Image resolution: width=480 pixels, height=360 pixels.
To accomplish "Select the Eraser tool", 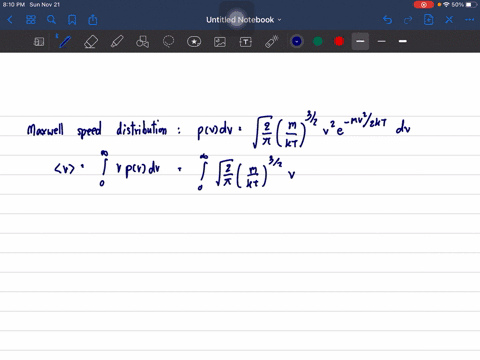I will 91,42.
